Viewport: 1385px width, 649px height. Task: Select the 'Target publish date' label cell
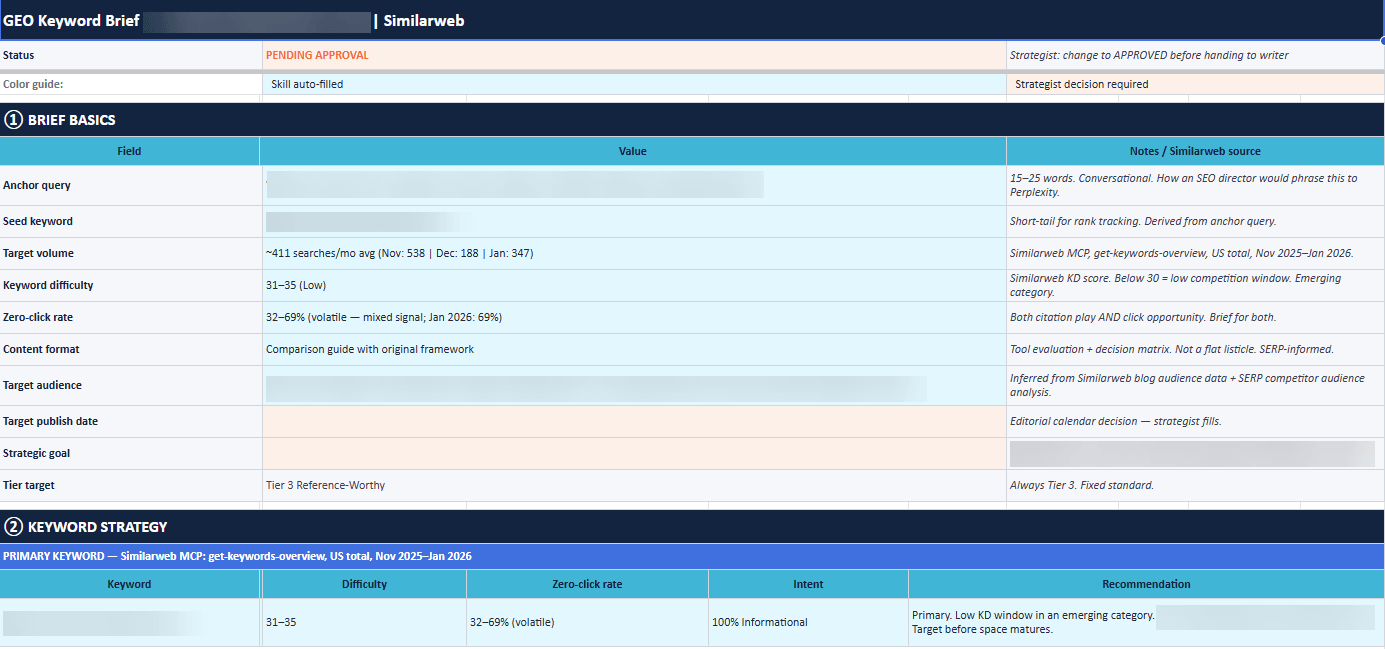[130, 421]
